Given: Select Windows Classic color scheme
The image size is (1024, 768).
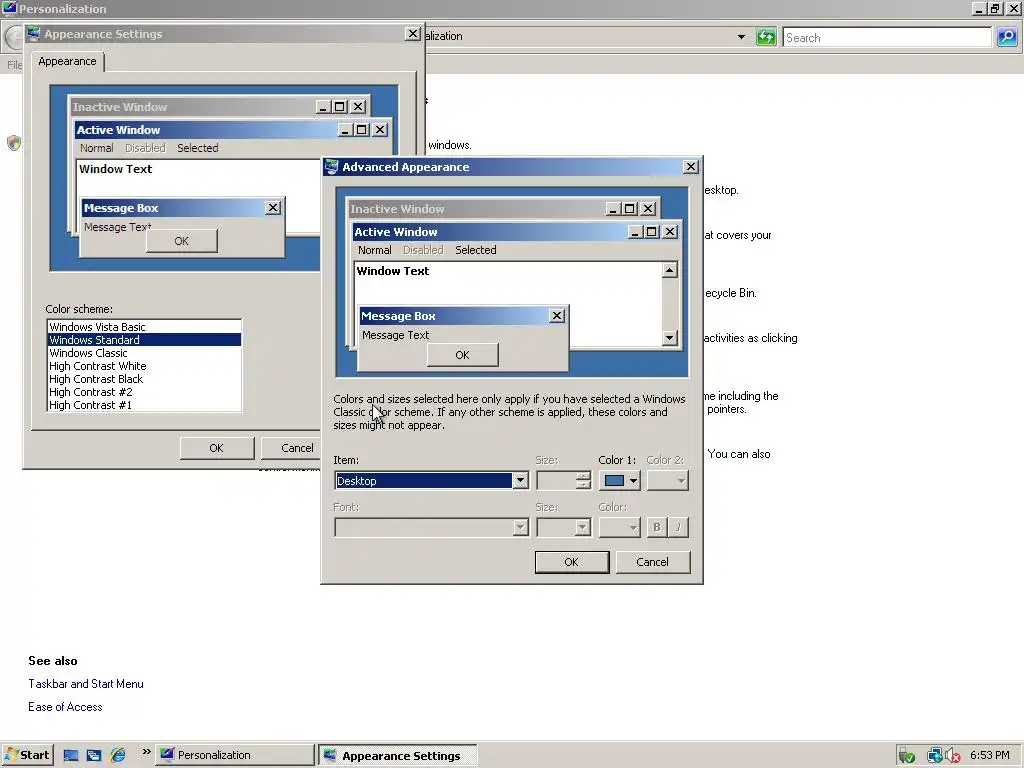Looking at the screenshot, I should pos(144,353).
